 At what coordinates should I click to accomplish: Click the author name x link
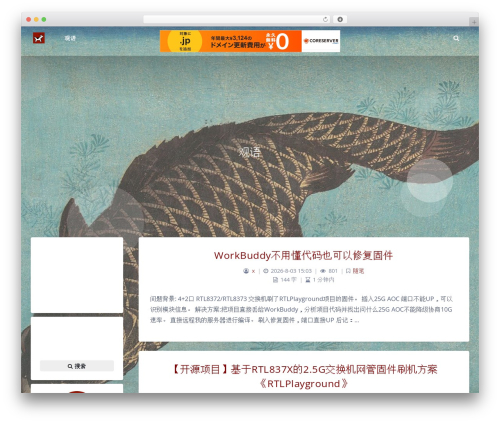click(x=253, y=271)
